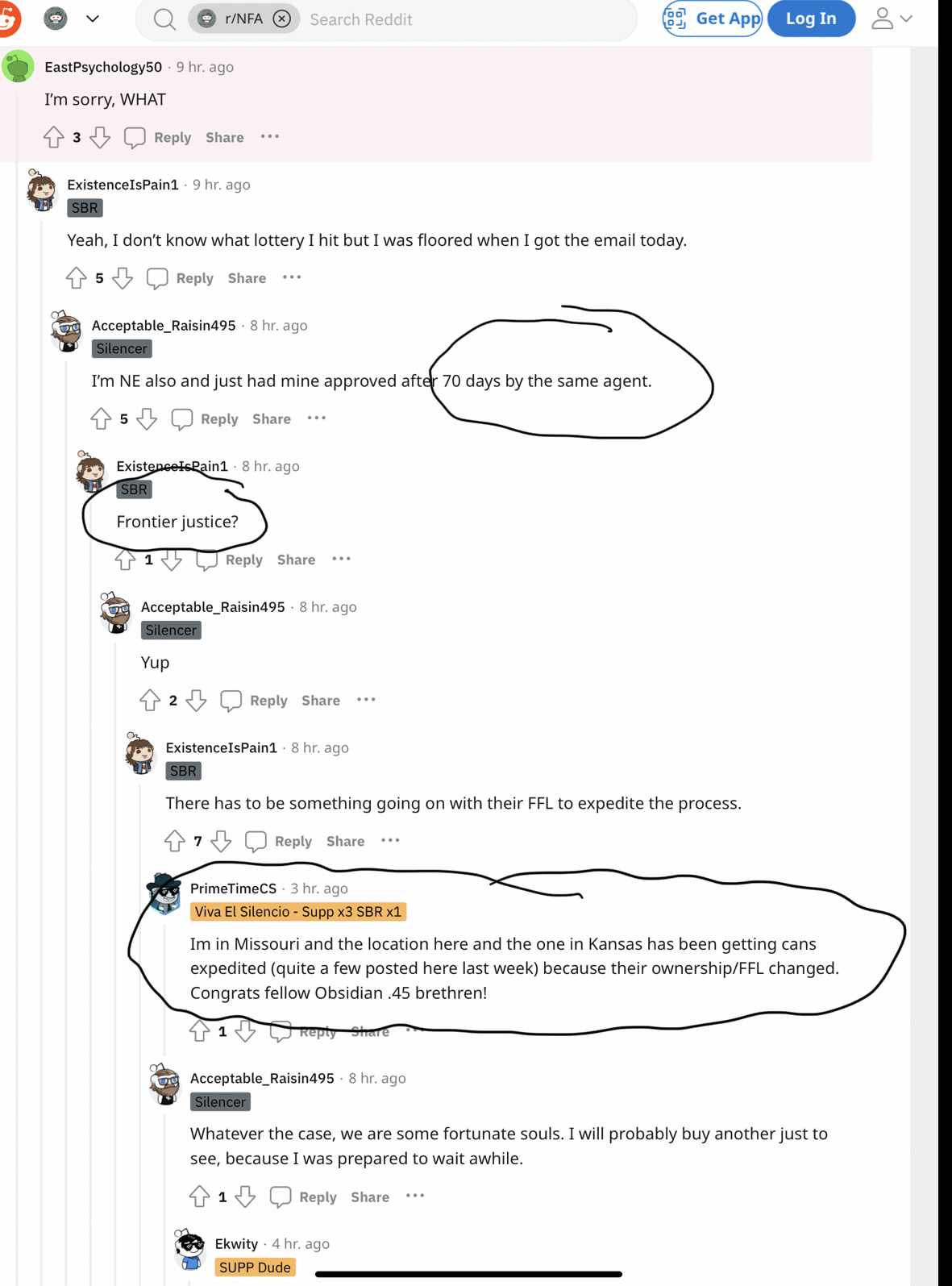Open Ekwity's avatar thumbnail

click(x=191, y=1250)
